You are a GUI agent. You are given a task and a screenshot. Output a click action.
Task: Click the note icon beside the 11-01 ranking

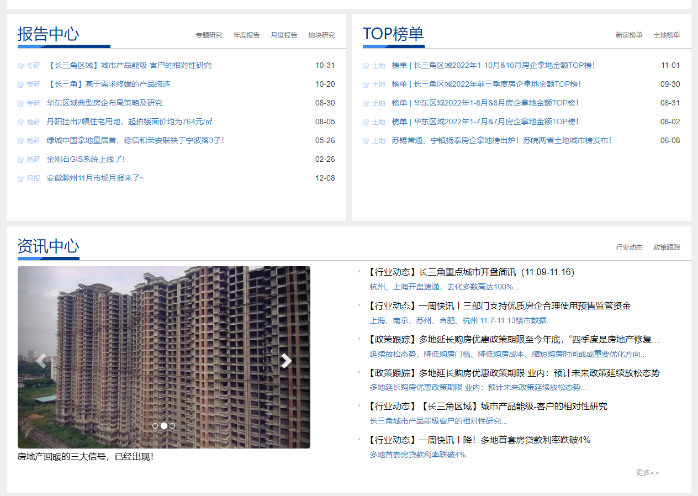tap(366, 66)
